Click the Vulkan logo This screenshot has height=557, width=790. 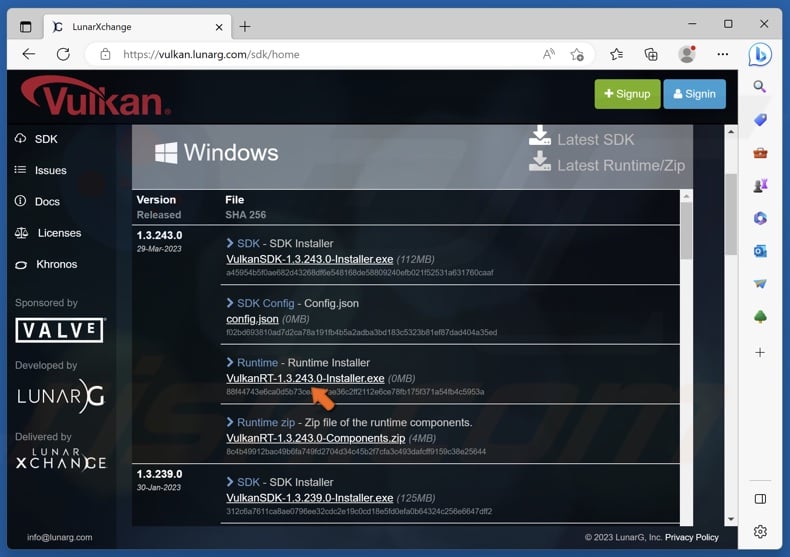point(96,96)
